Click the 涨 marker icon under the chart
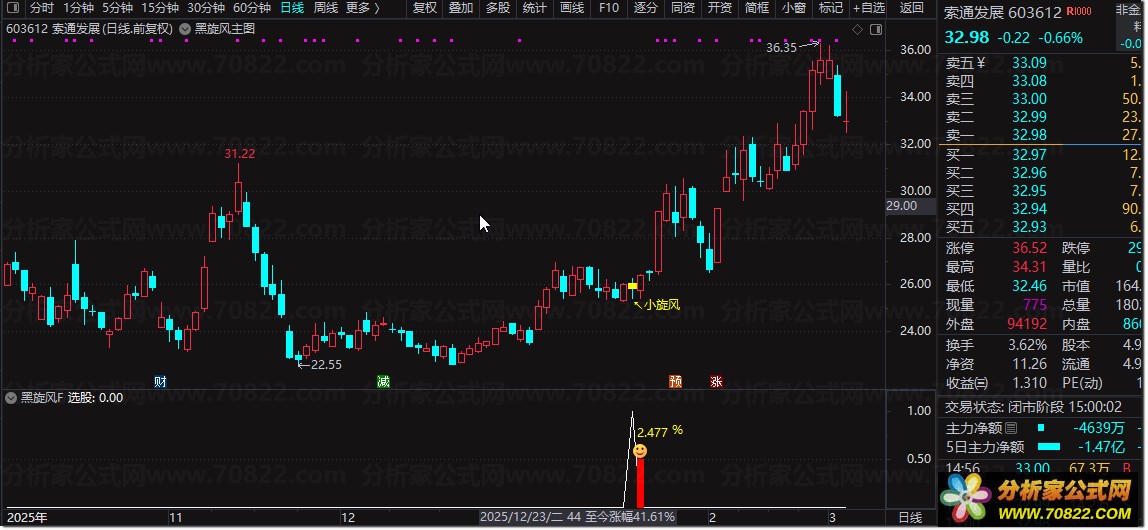The image size is (1148, 530). tap(716, 381)
